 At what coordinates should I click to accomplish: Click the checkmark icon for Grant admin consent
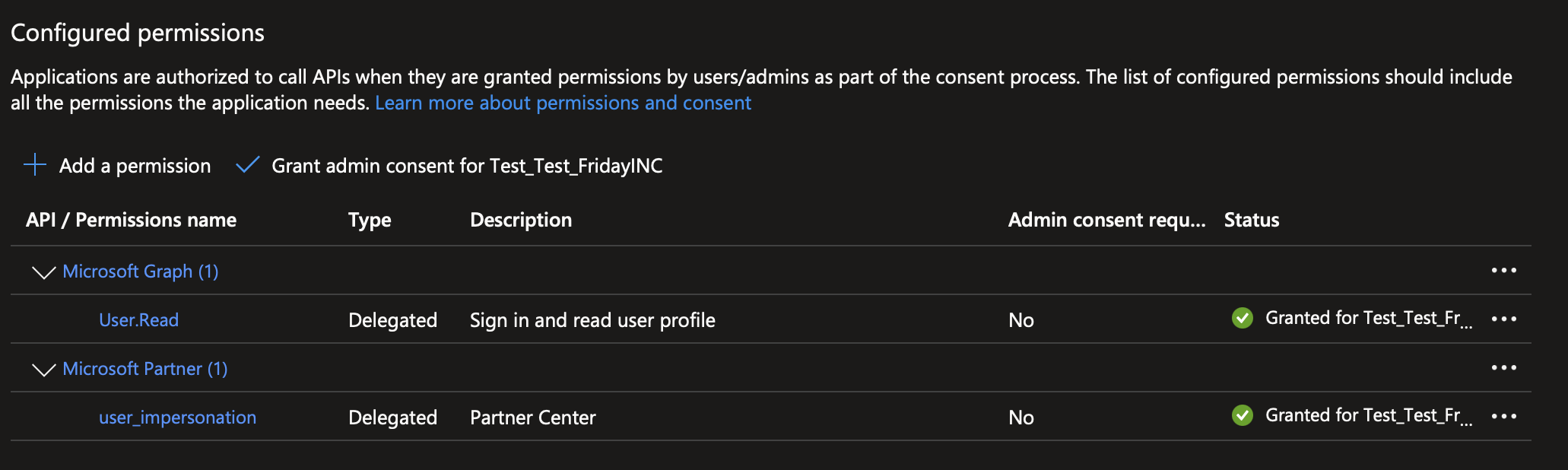tap(248, 165)
